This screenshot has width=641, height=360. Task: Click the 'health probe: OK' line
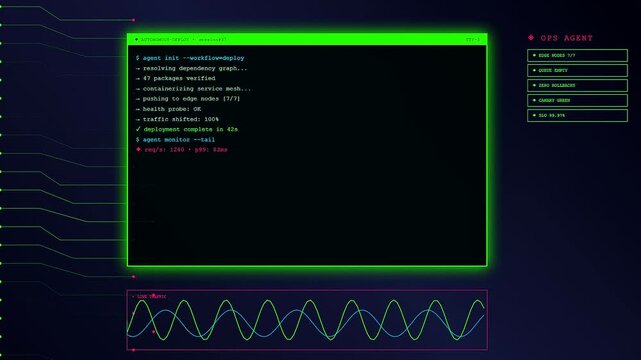coord(168,109)
